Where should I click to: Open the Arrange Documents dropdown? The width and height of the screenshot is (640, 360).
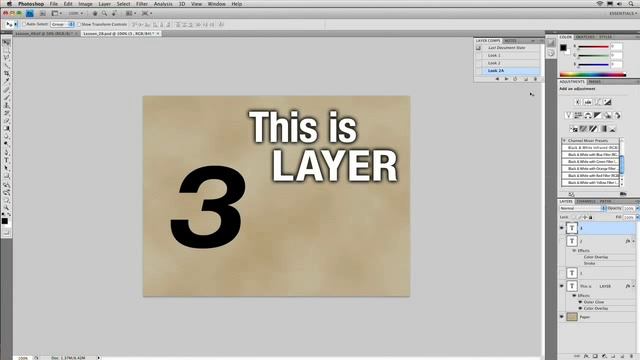[x=130, y=13]
